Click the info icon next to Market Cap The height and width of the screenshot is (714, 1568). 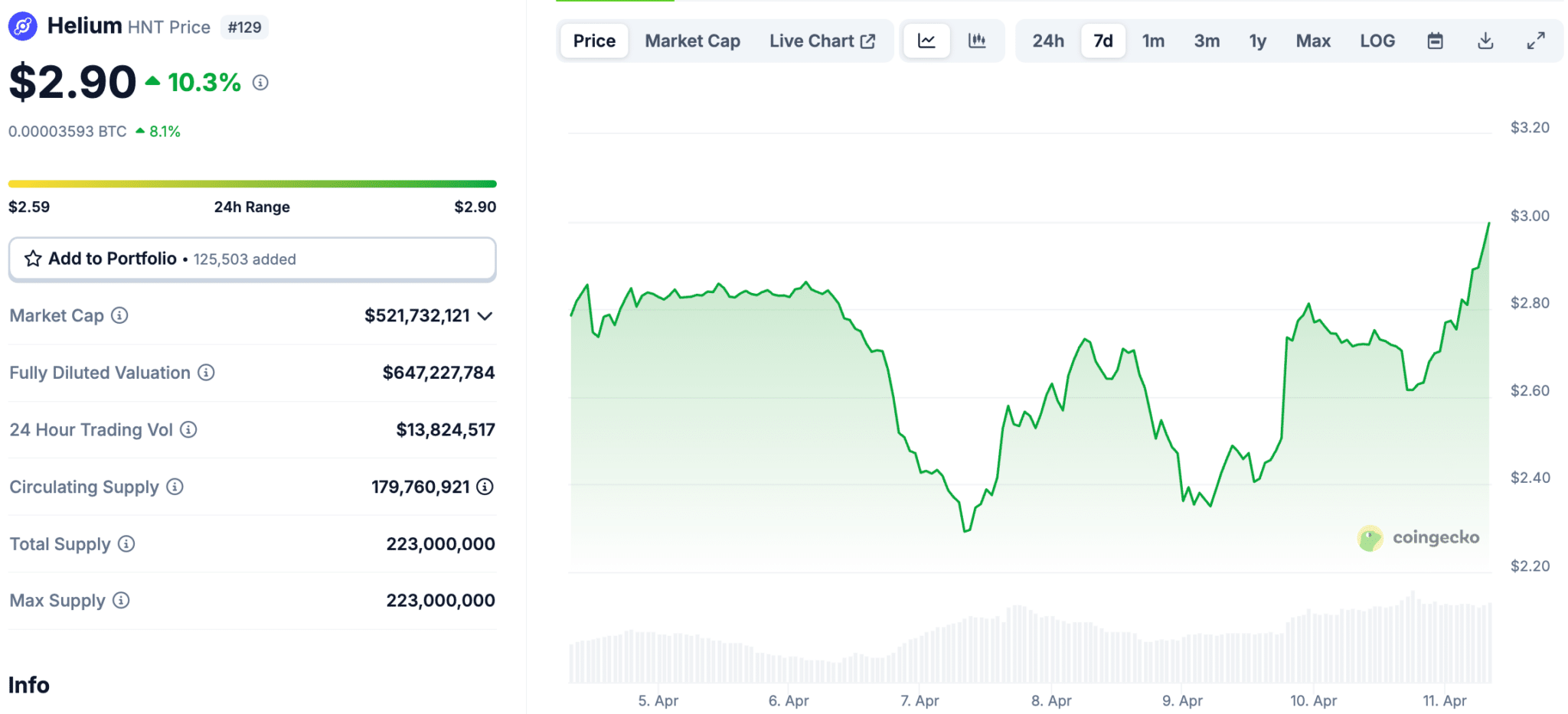pyautogui.click(x=120, y=315)
